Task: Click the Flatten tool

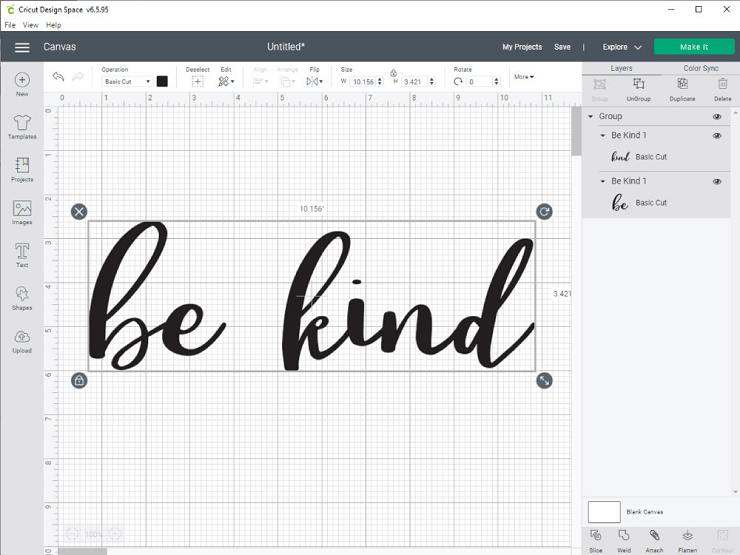Action: [687, 541]
